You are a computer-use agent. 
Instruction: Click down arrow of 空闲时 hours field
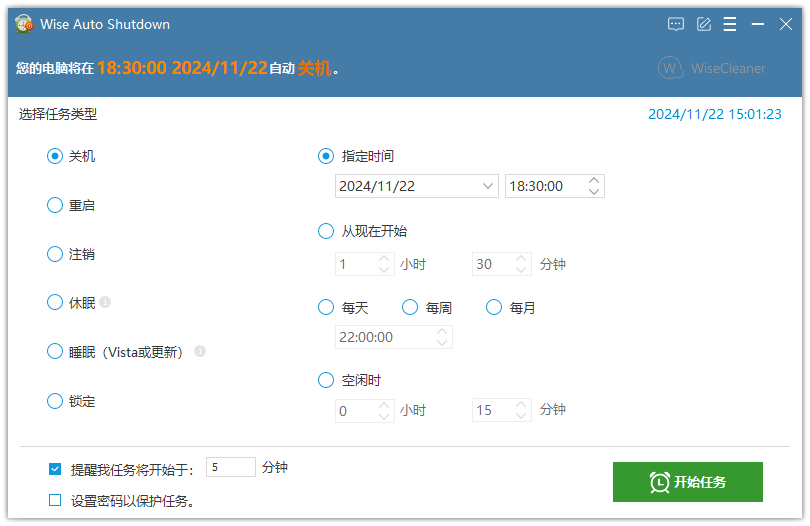point(384,415)
